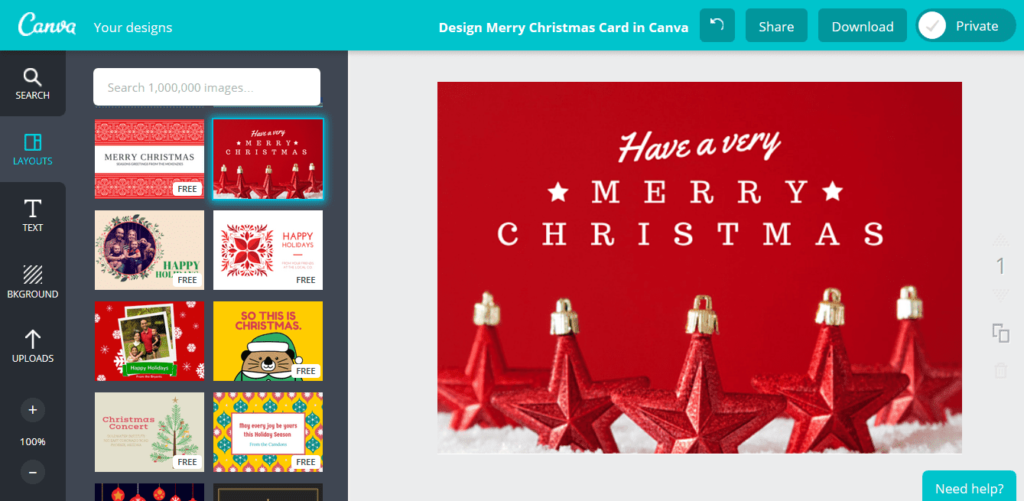The image size is (1024, 501).
Task: Click the Need help? button
Action: (969, 488)
